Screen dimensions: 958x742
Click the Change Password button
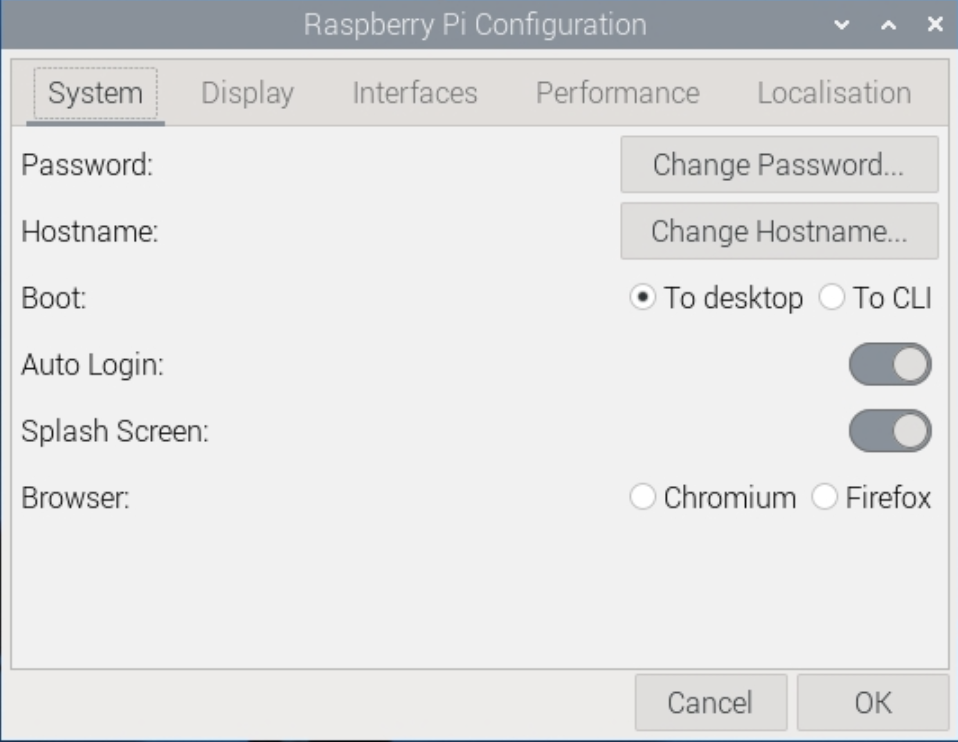pos(779,164)
